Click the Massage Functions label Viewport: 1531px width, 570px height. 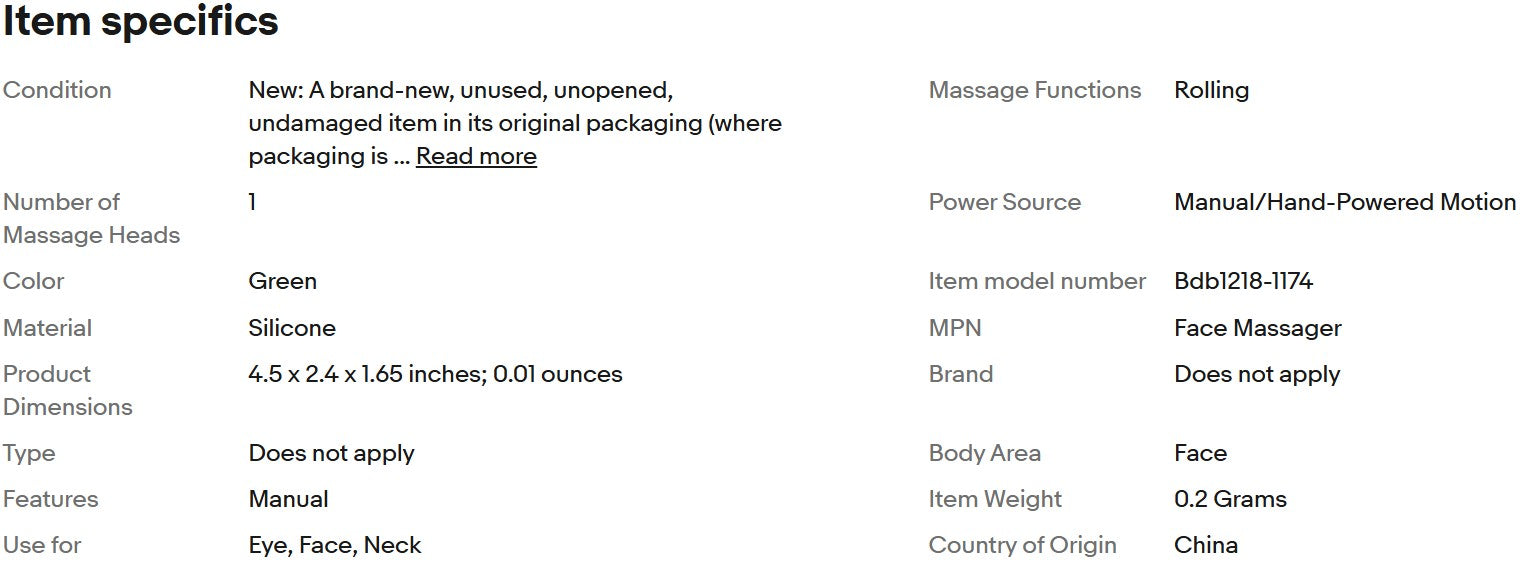click(1034, 90)
